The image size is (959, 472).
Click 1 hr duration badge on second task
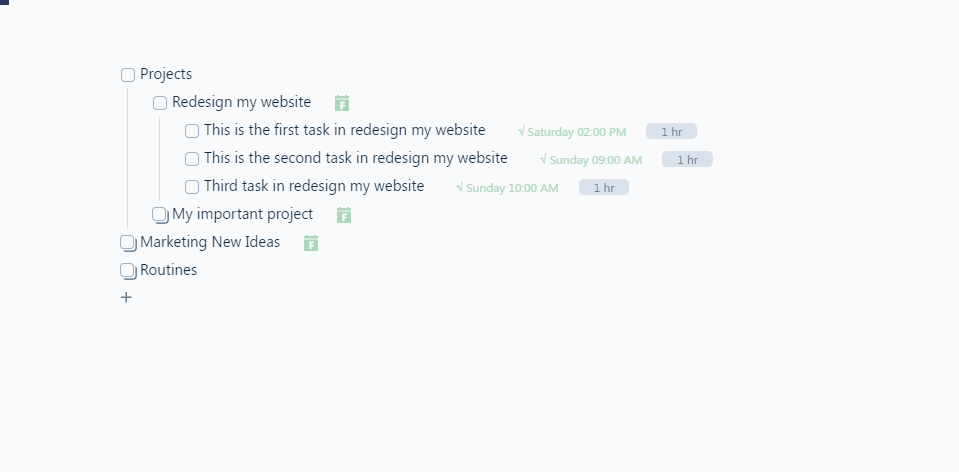pos(687,160)
